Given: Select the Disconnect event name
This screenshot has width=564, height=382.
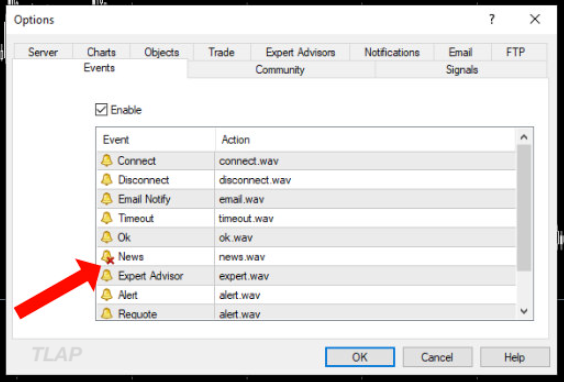Looking at the screenshot, I should [x=144, y=180].
